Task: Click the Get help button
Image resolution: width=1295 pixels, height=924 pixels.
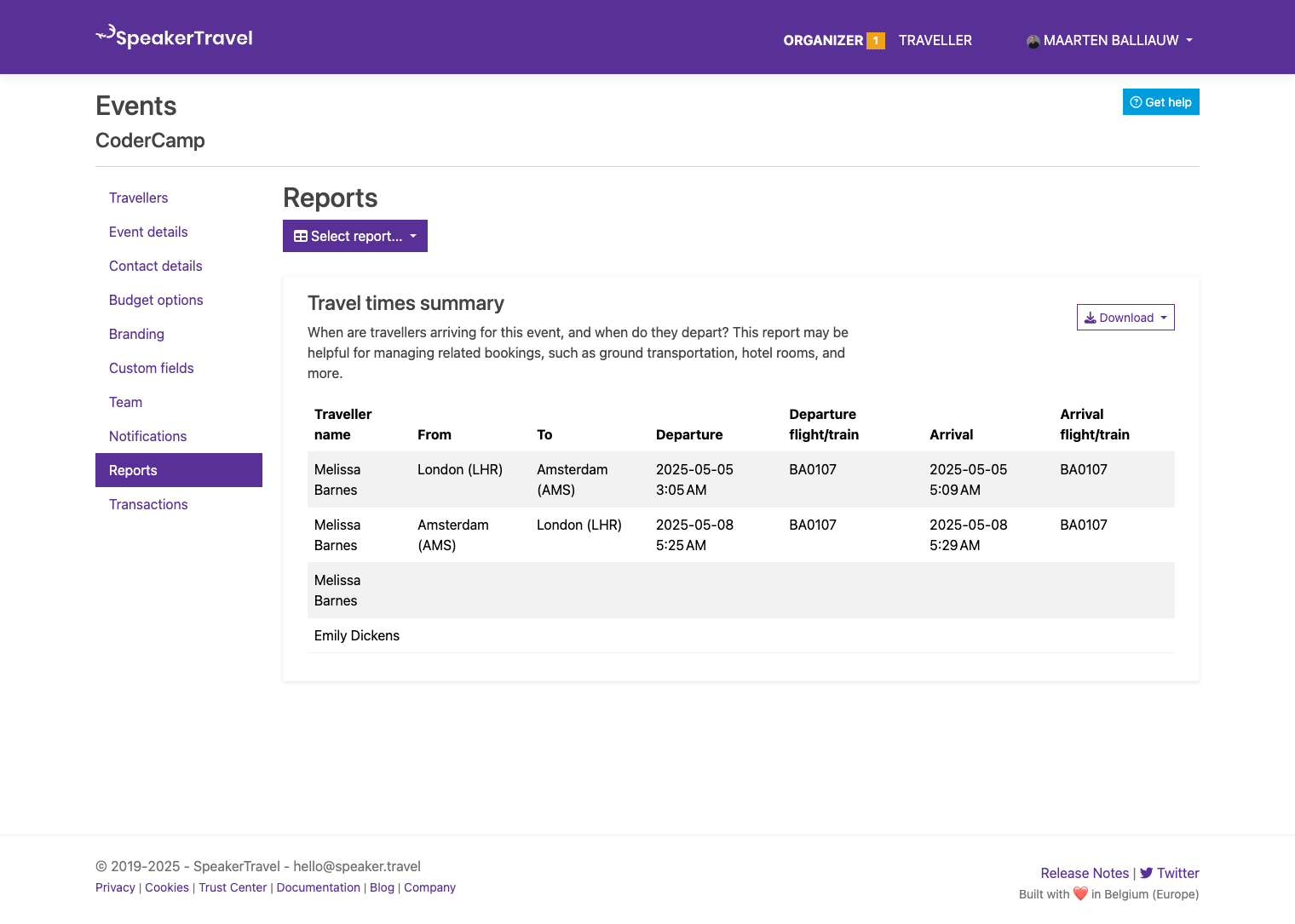Action: 1160,102
